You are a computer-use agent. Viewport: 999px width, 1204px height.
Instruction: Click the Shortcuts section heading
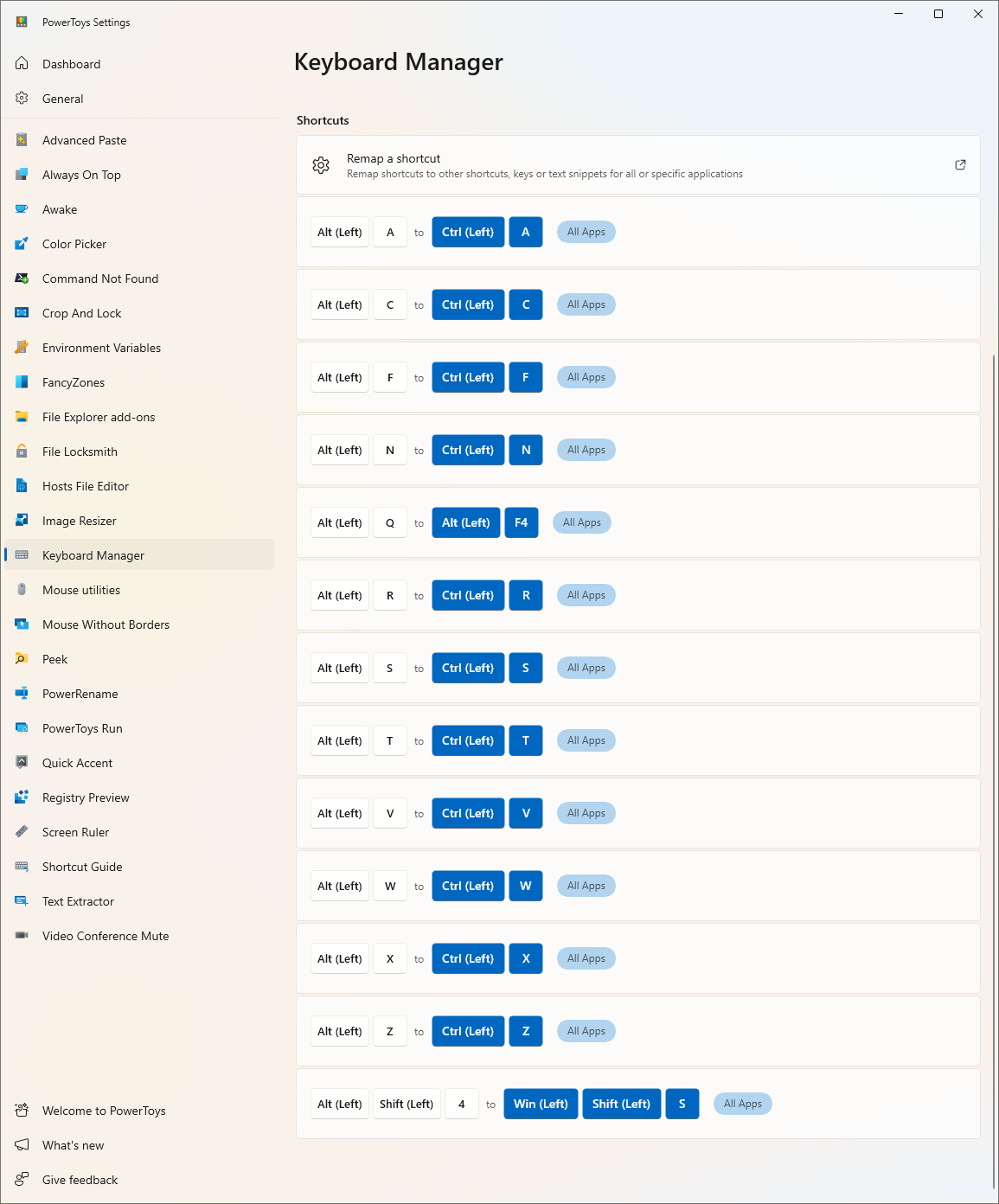point(323,120)
